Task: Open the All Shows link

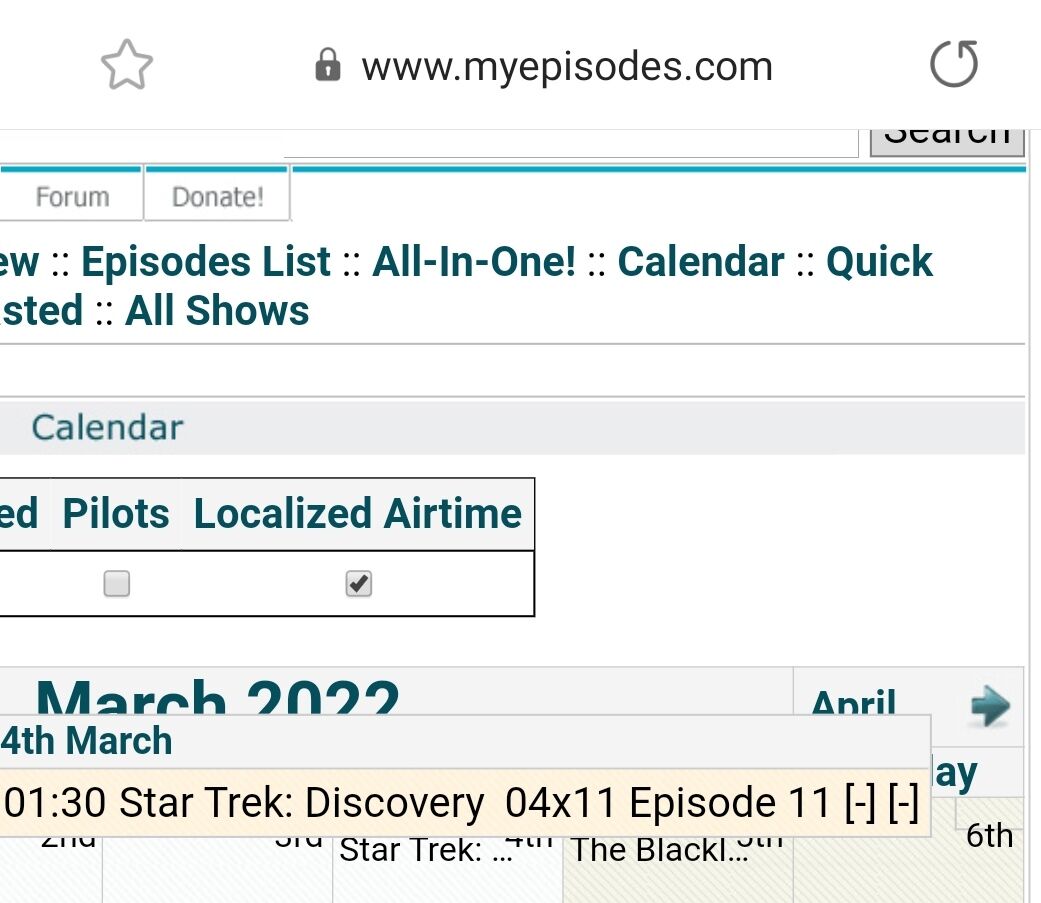Action: click(217, 311)
